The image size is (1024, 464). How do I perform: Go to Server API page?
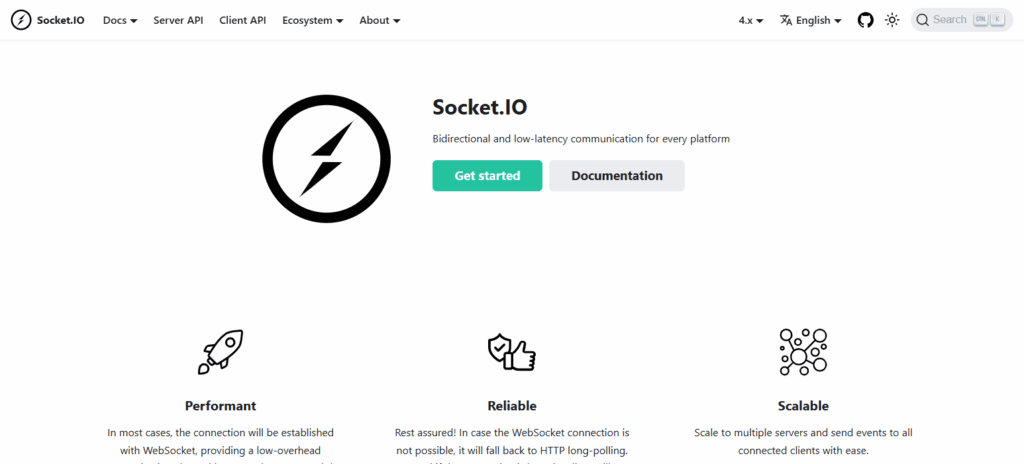tap(178, 20)
